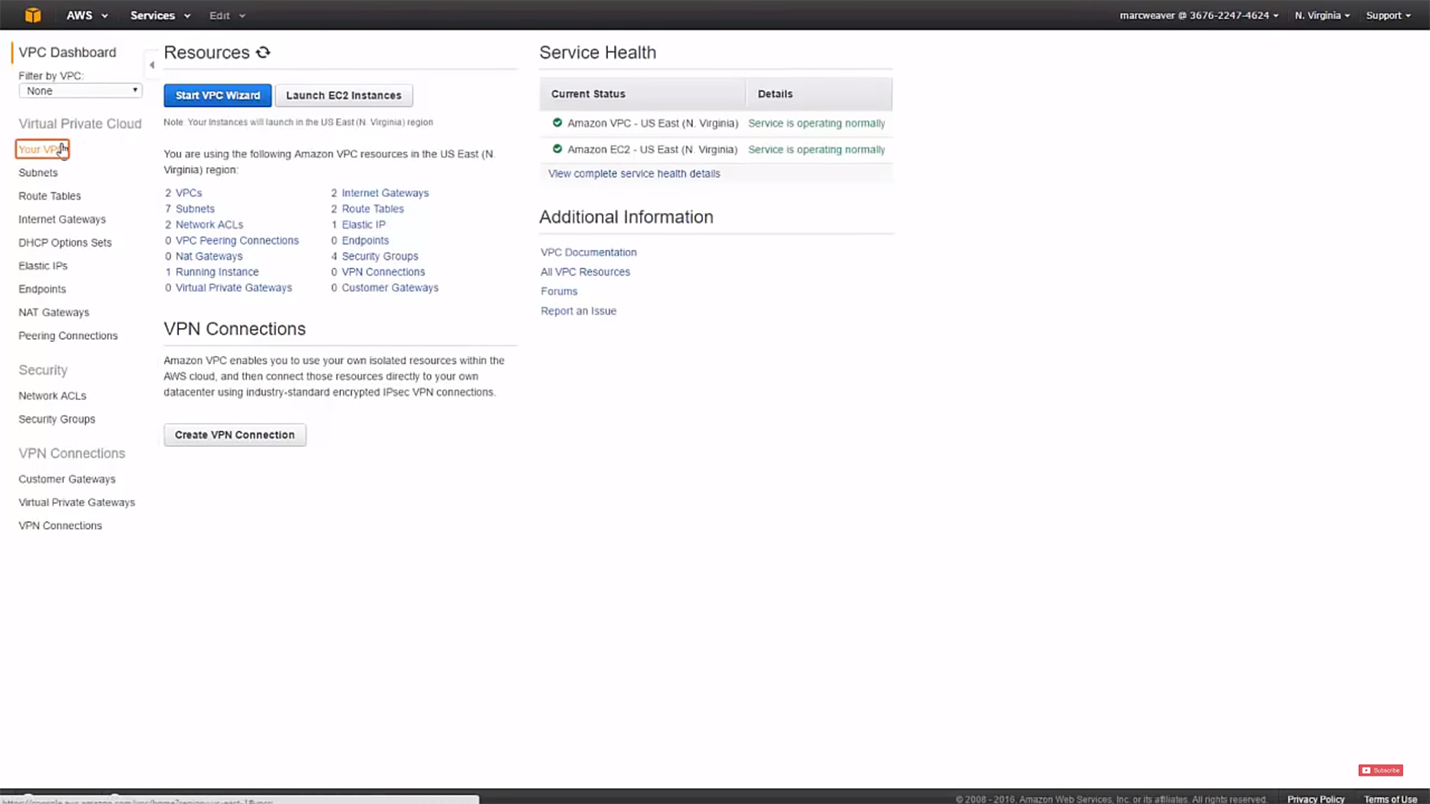The width and height of the screenshot is (1430, 804).
Task: Expand the N. Virginia region menu
Action: click(1321, 16)
